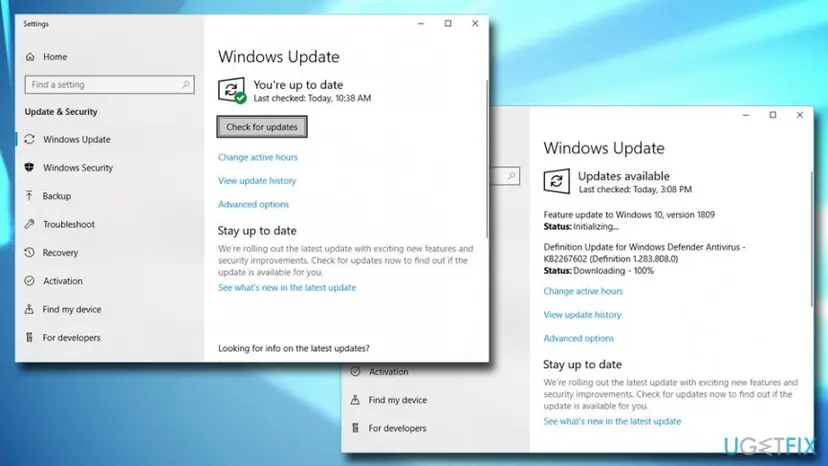Viewport: 828px width, 466px height.
Task: Maximize the back Settings window
Action: [773, 115]
